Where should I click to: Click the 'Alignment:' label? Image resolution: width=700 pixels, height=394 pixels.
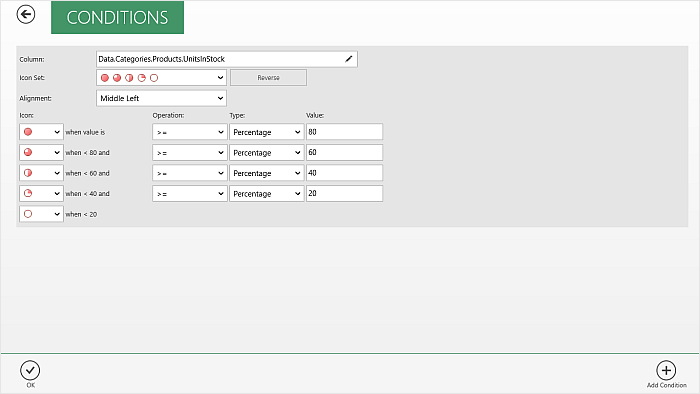[x=36, y=98]
